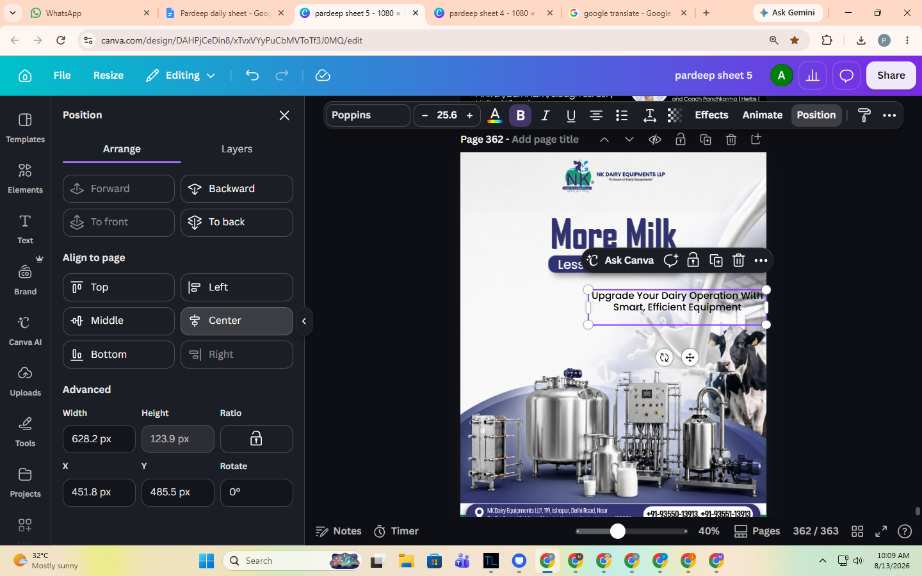Open the File menu
The height and width of the screenshot is (576, 922).
click(62, 75)
